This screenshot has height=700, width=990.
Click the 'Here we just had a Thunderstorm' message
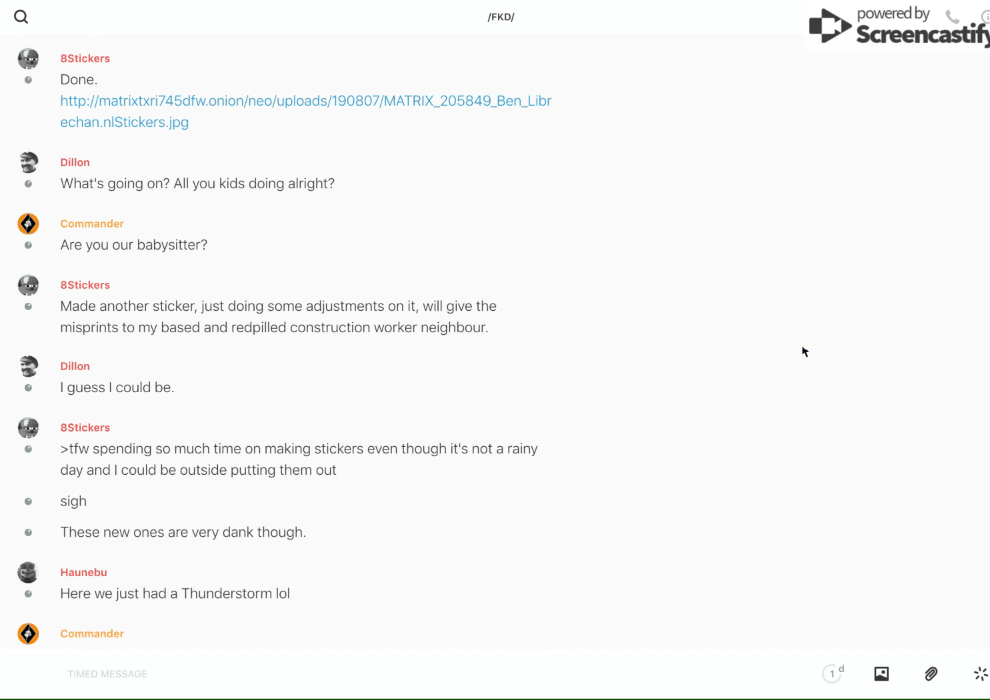[175, 593]
